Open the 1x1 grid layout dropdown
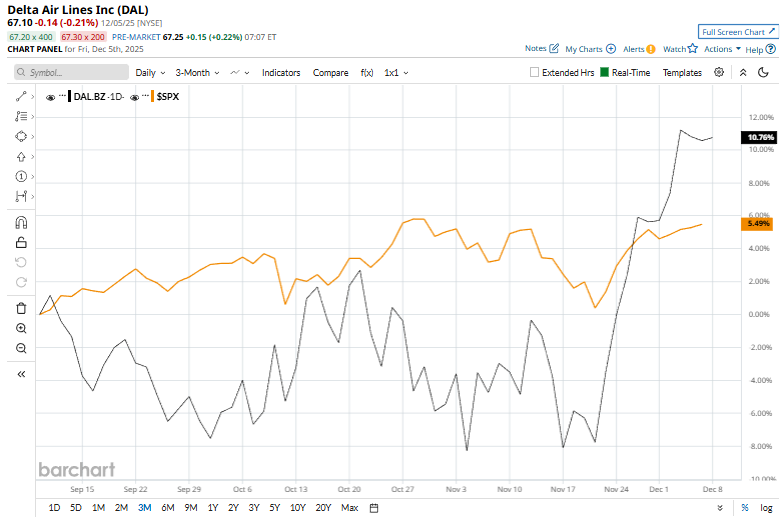Image resolution: width=782 pixels, height=522 pixels. (x=396, y=73)
